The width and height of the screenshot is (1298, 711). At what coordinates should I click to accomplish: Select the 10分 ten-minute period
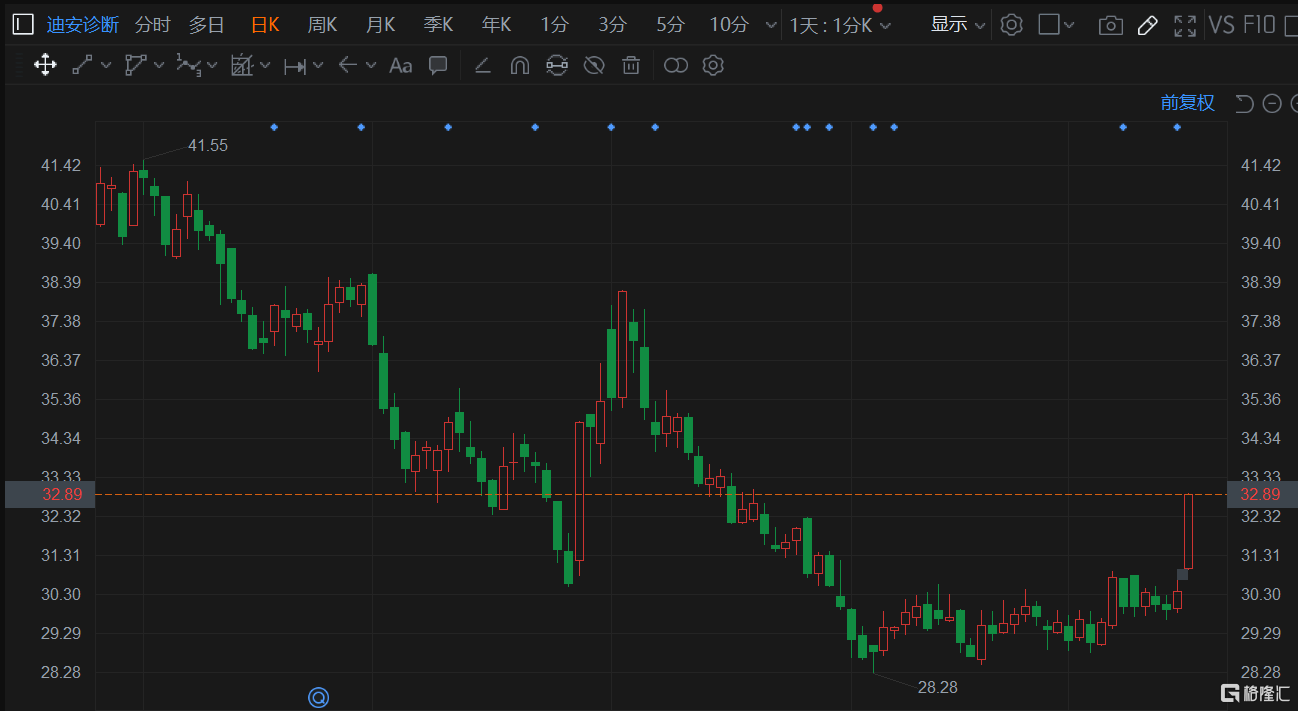pyautogui.click(x=729, y=25)
